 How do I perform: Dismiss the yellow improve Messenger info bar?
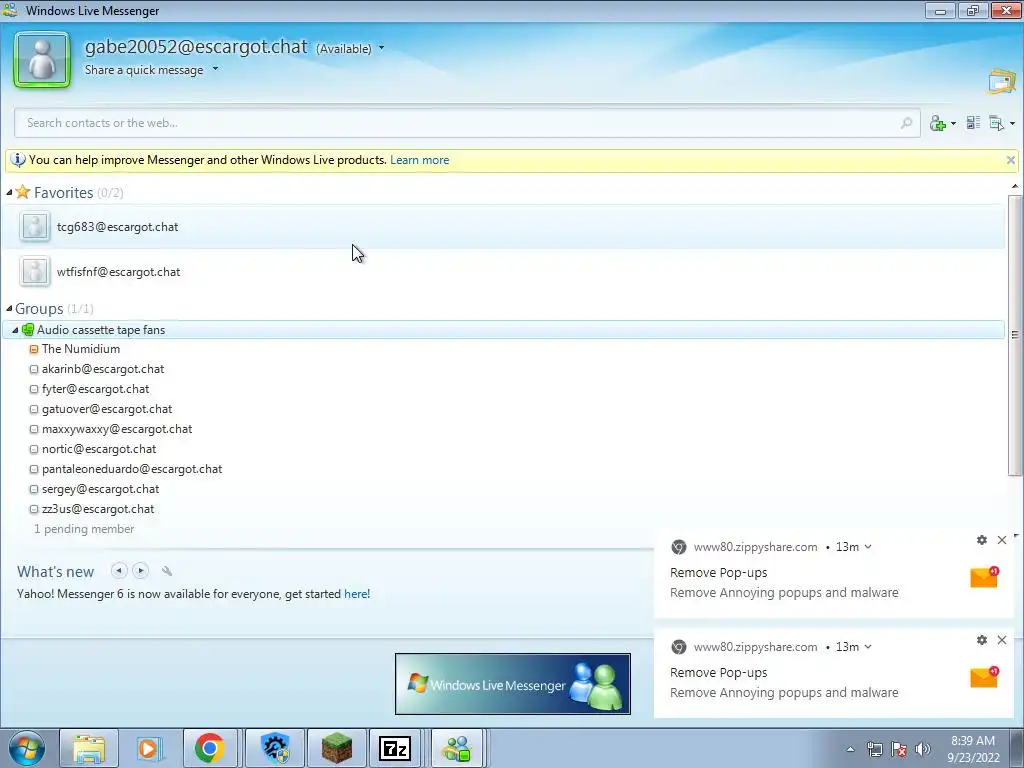(1010, 160)
